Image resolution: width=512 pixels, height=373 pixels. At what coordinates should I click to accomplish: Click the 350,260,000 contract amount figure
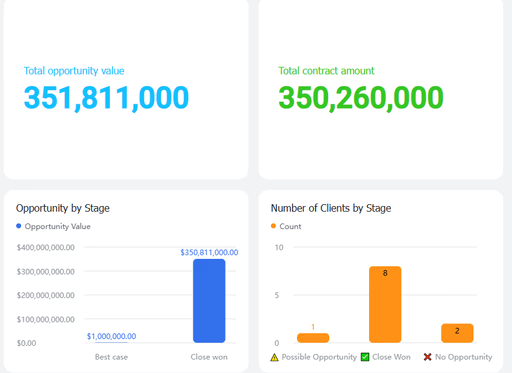(x=361, y=98)
